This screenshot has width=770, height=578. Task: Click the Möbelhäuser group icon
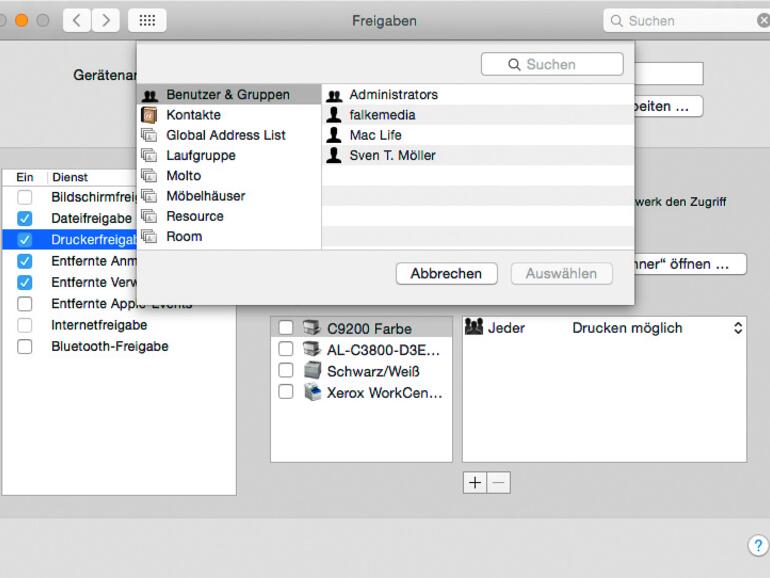pos(149,196)
